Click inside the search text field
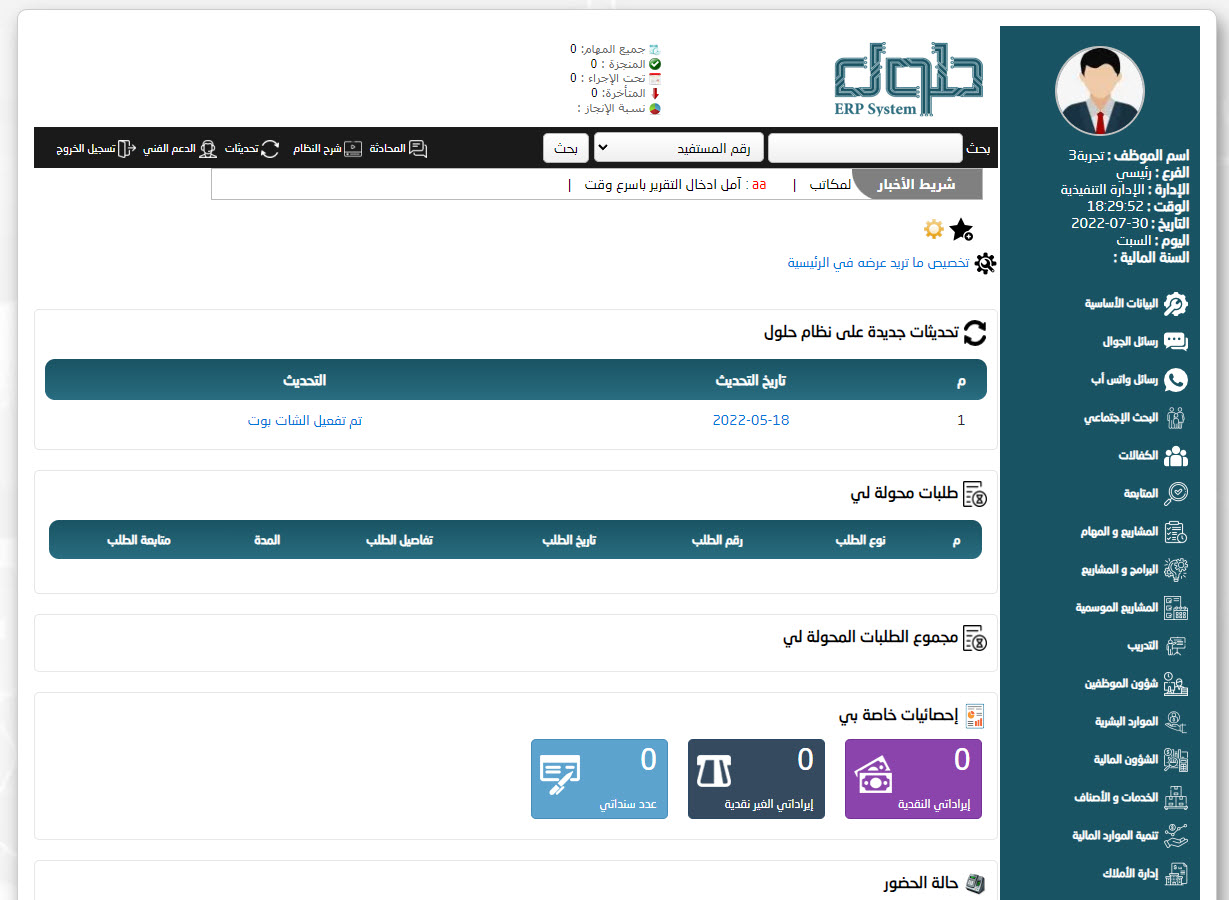The image size is (1229, 900). [865, 148]
